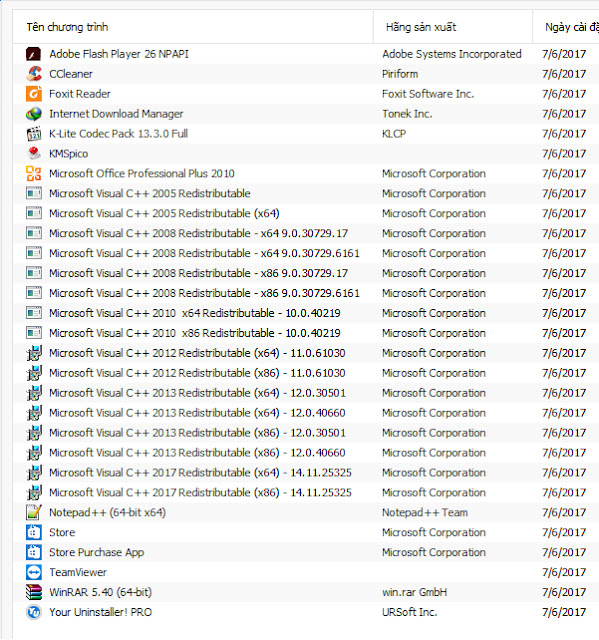The width and height of the screenshot is (599, 640).
Task: Select the Store app icon
Action: [x=33, y=532]
